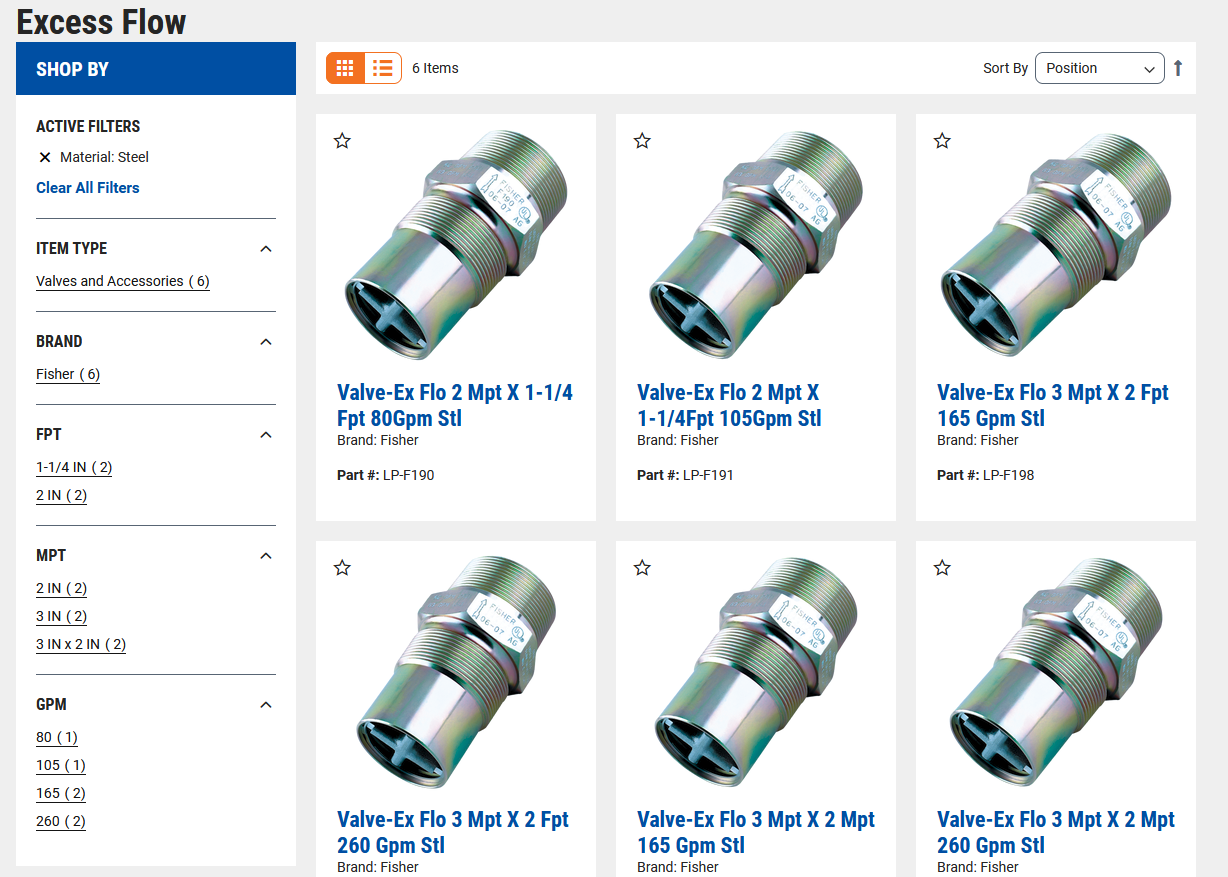Favorite the LP-F198 valve with star
The width and height of the screenshot is (1228, 877).
pyautogui.click(x=942, y=141)
